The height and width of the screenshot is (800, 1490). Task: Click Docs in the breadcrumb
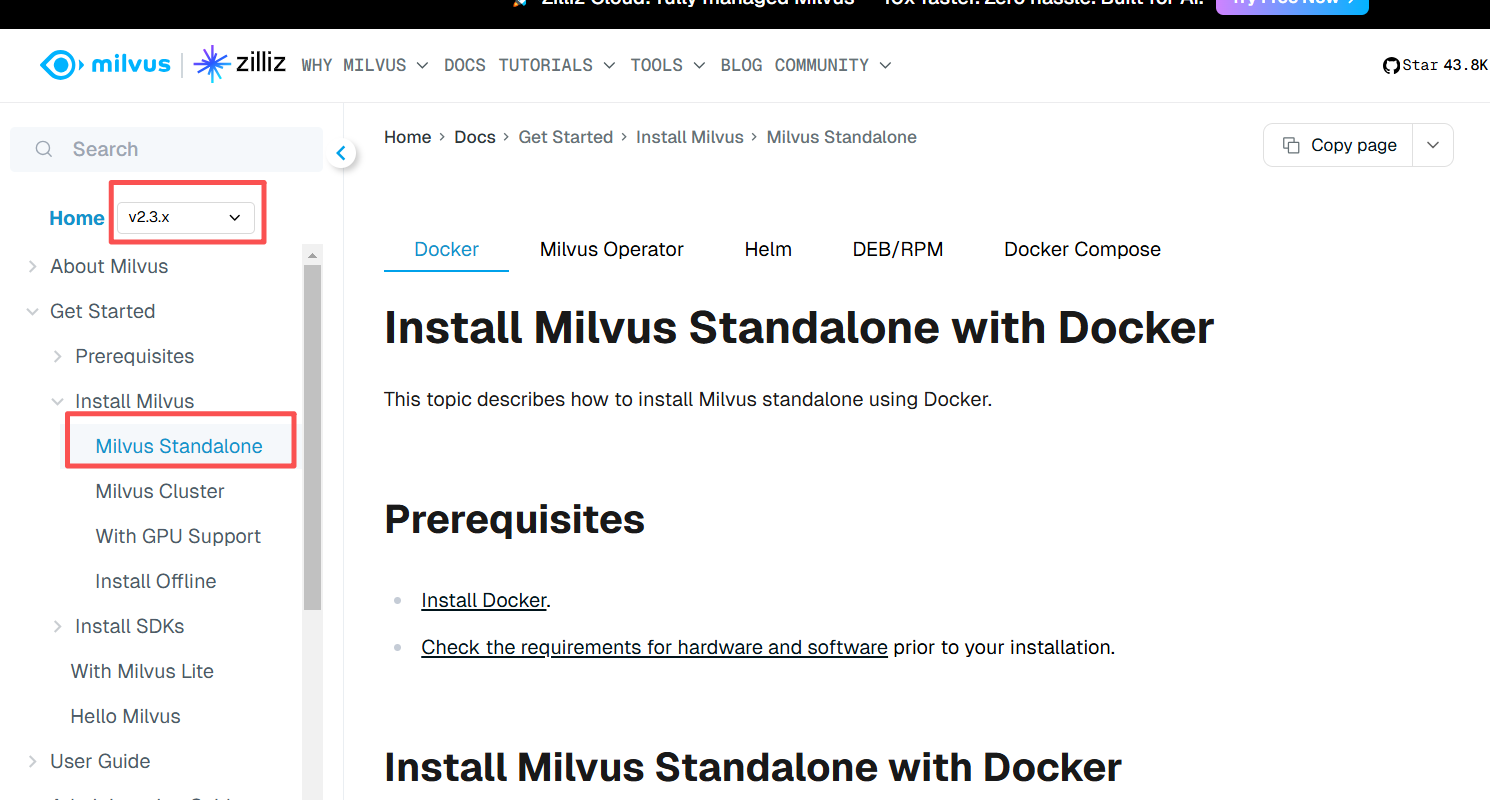click(x=475, y=137)
